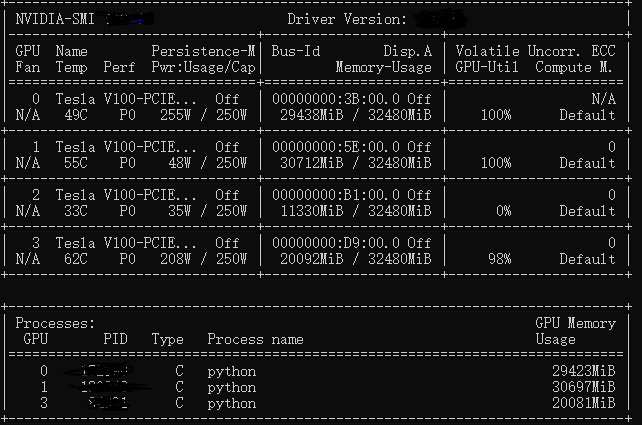Select the GPU-Util column header
This screenshot has width=642, height=425.
(487, 67)
